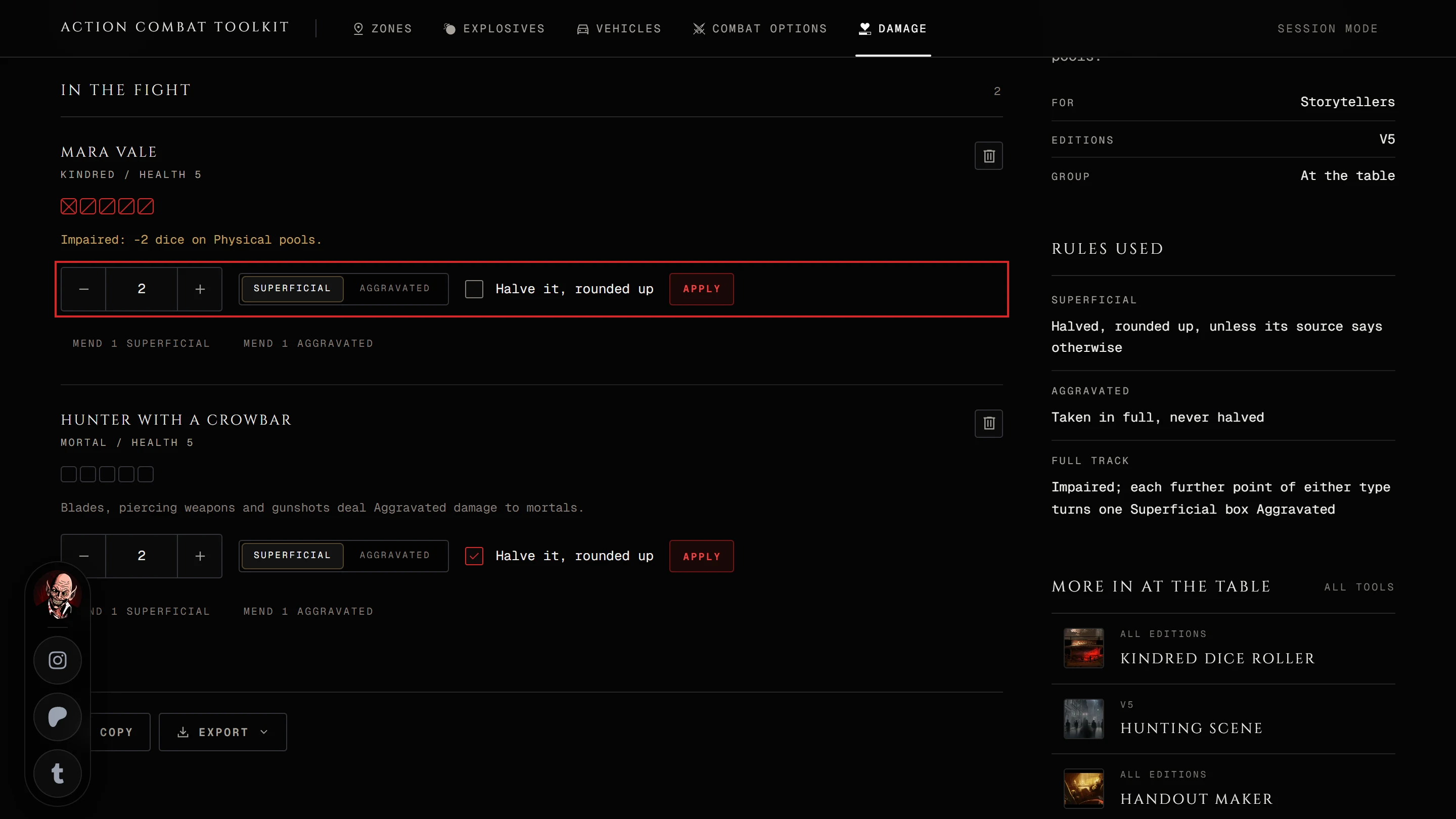Select Superficial damage for the Hunter
This screenshot has height=819, width=1456.
click(x=292, y=556)
